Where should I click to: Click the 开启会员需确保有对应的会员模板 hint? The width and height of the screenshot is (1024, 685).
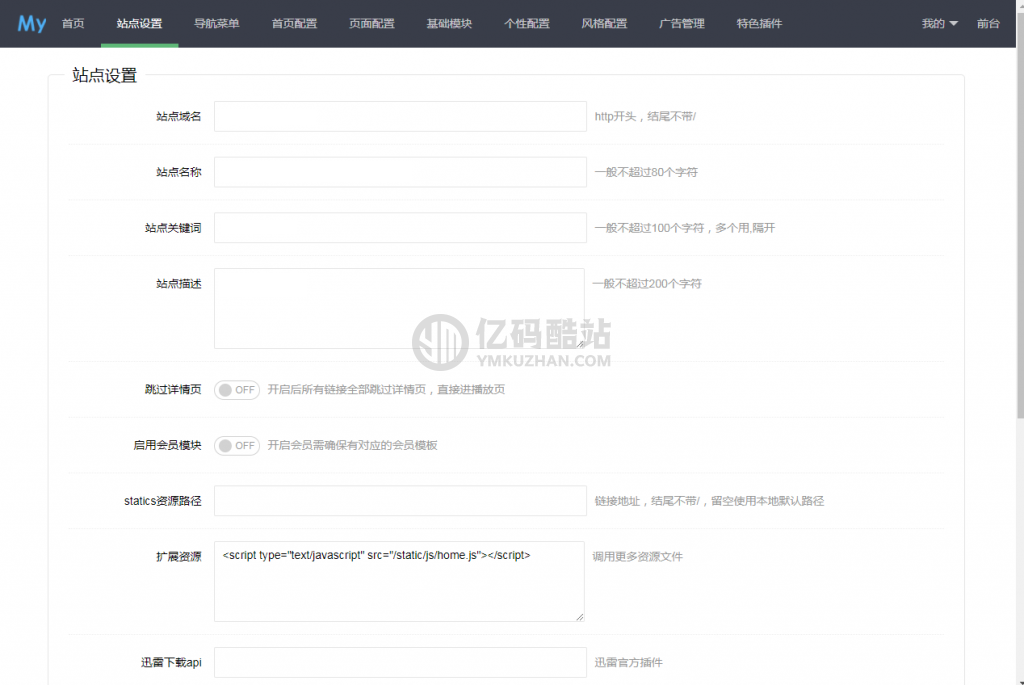(x=353, y=445)
